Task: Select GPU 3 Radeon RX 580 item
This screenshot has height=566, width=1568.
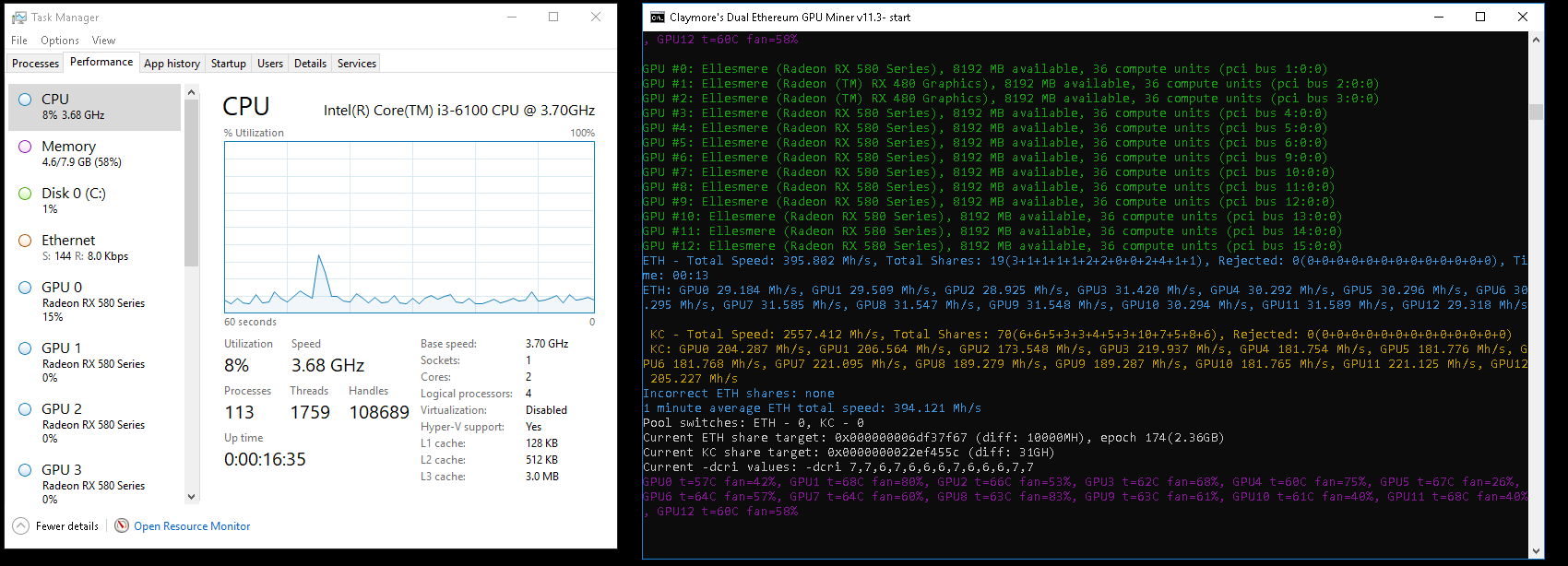Action: coord(96,484)
